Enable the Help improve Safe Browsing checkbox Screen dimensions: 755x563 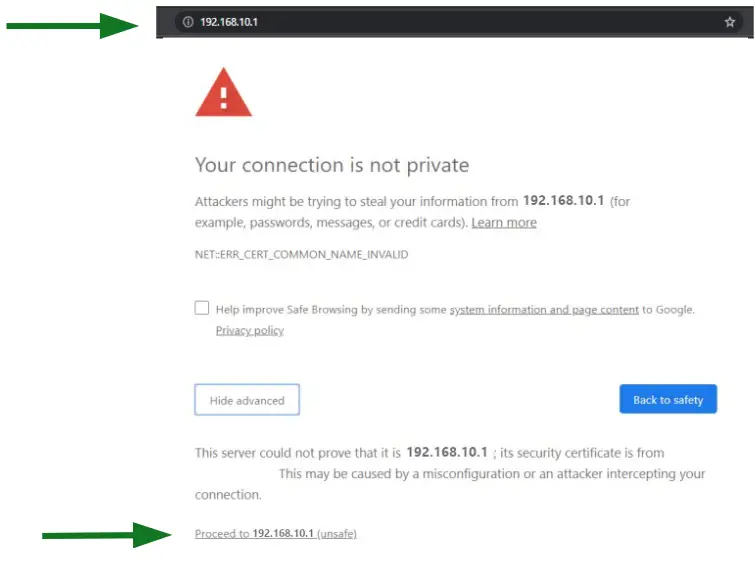202,308
